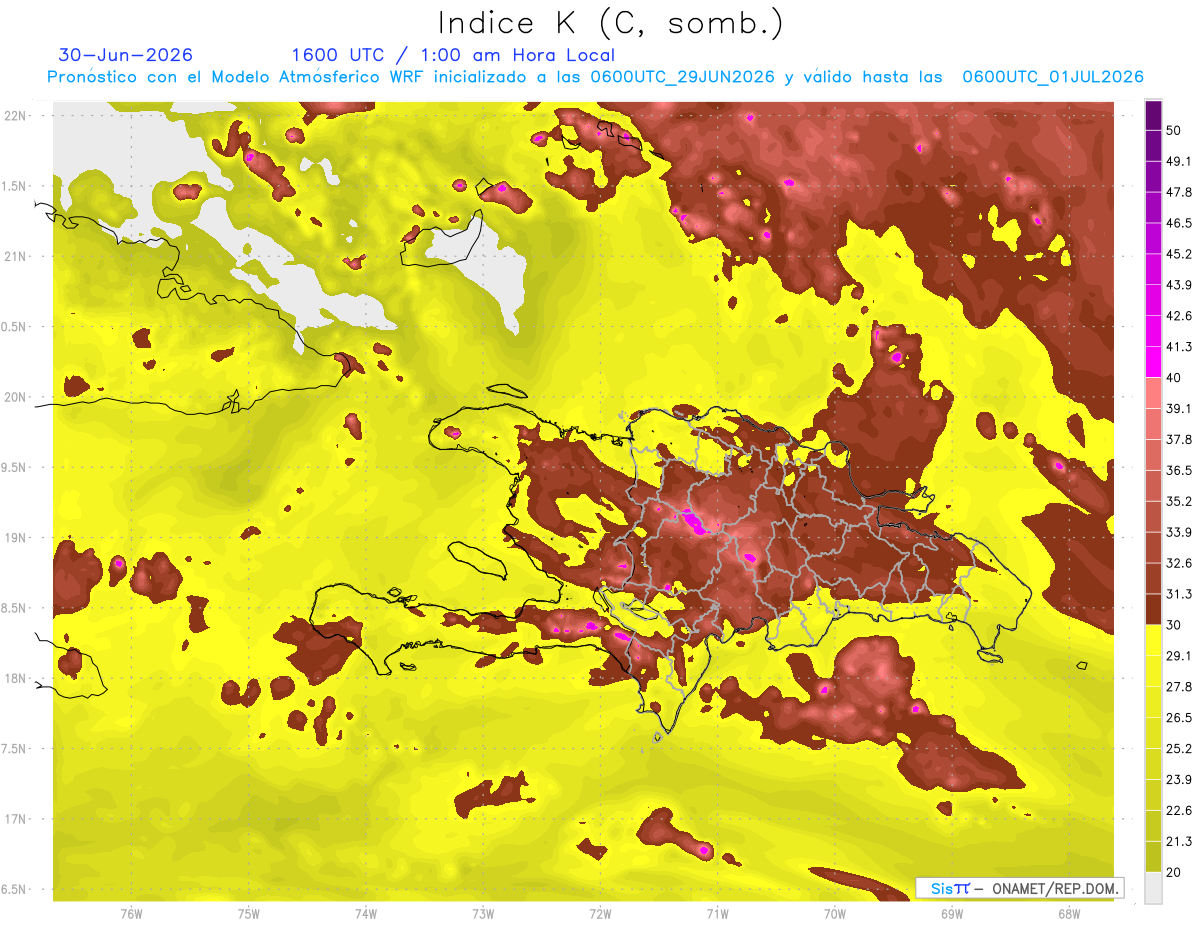The image size is (1200, 927).
Task: Click the colorbar value "49.1"
Action: [1179, 161]
